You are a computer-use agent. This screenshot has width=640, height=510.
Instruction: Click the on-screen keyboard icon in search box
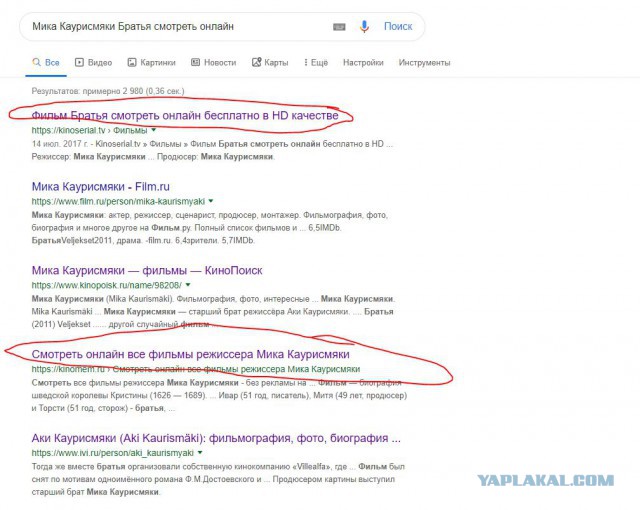click(339, 27)
